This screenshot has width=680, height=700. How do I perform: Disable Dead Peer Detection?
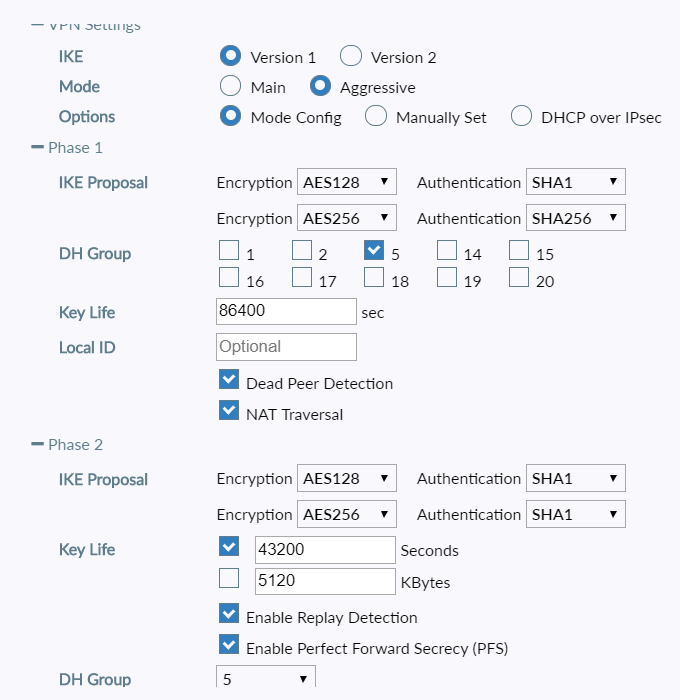(229, 381)
